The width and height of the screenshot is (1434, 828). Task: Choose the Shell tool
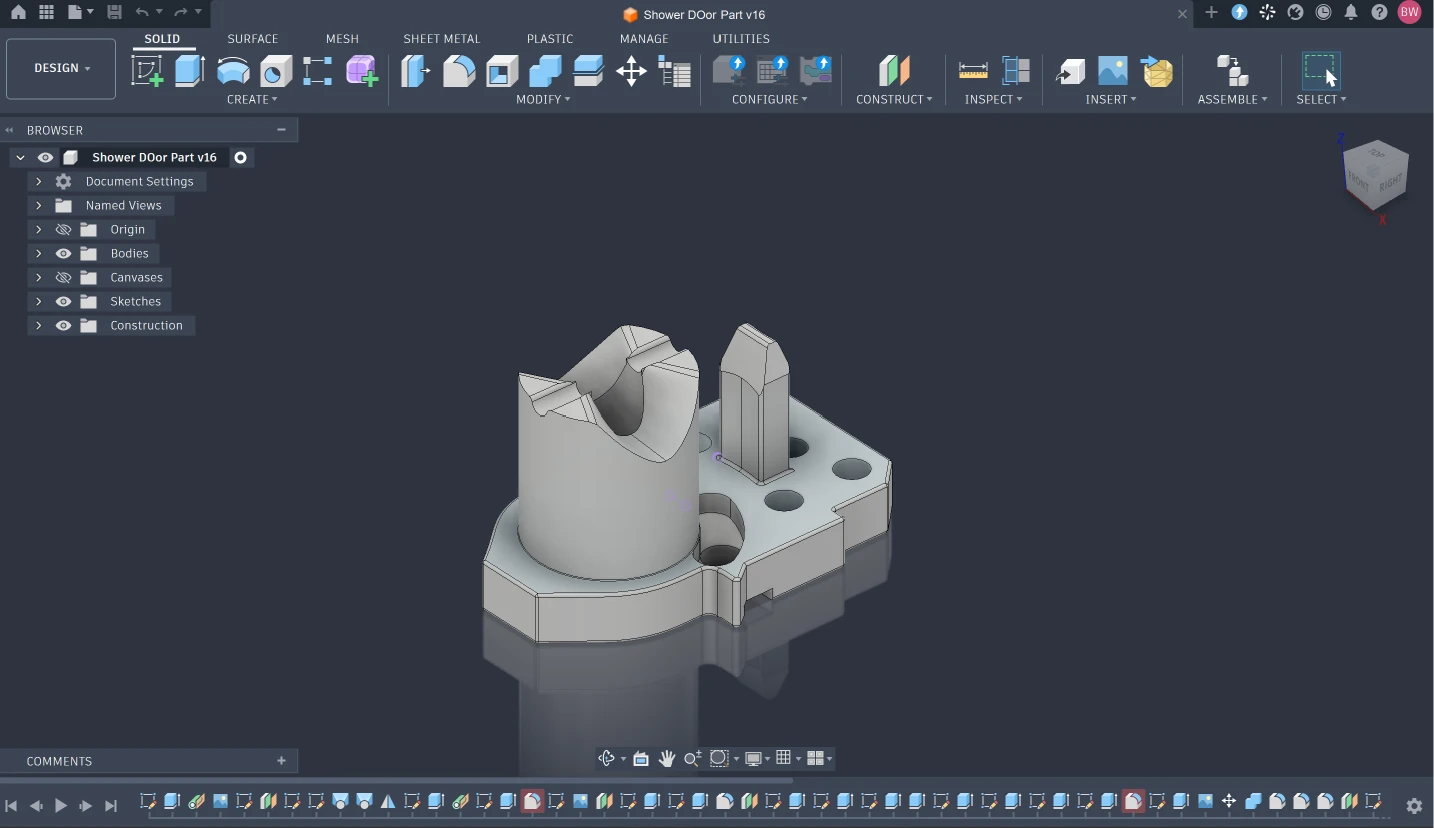click(502, 71)
